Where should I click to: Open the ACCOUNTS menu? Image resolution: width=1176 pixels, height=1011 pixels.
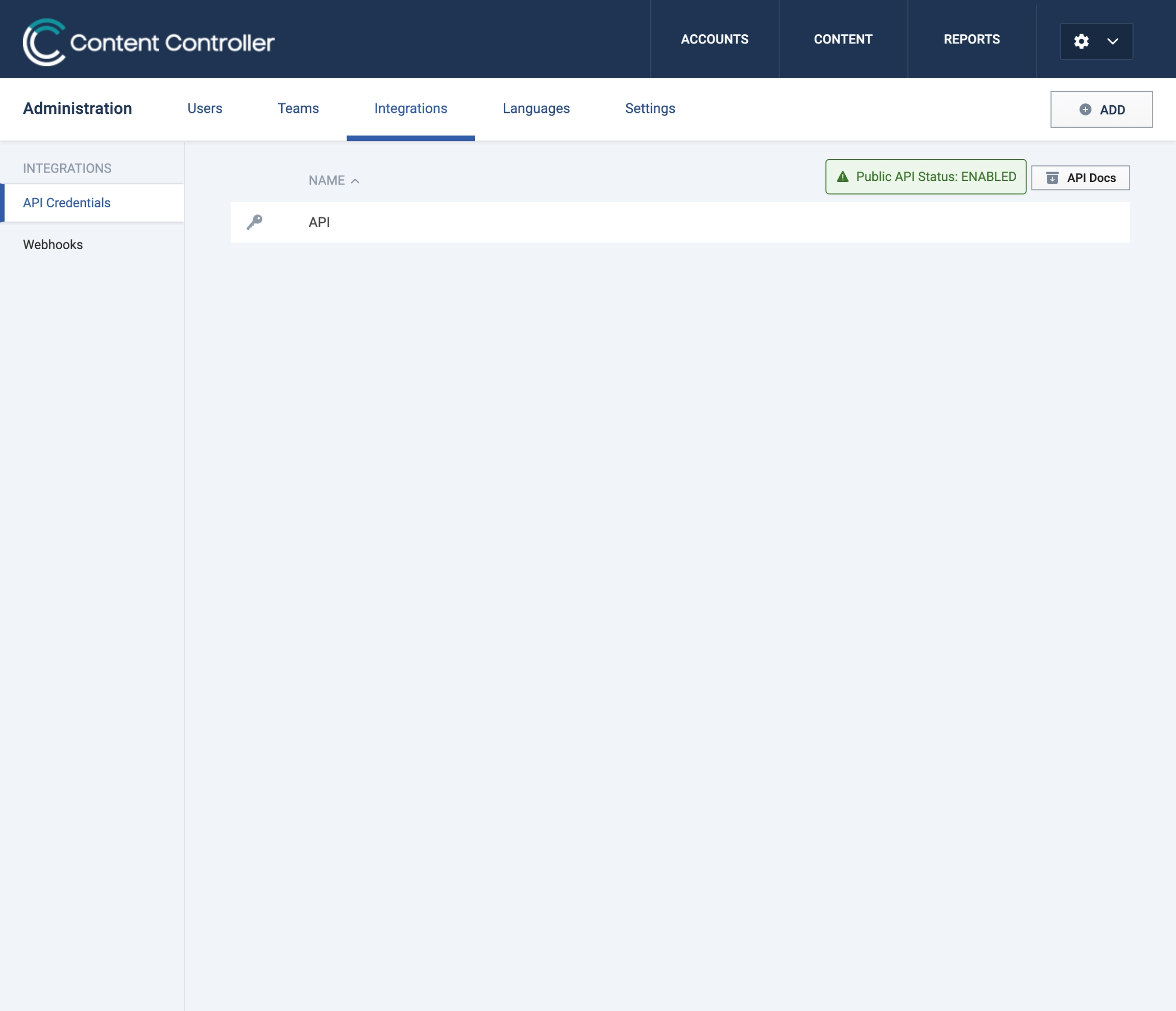point(715,39)
